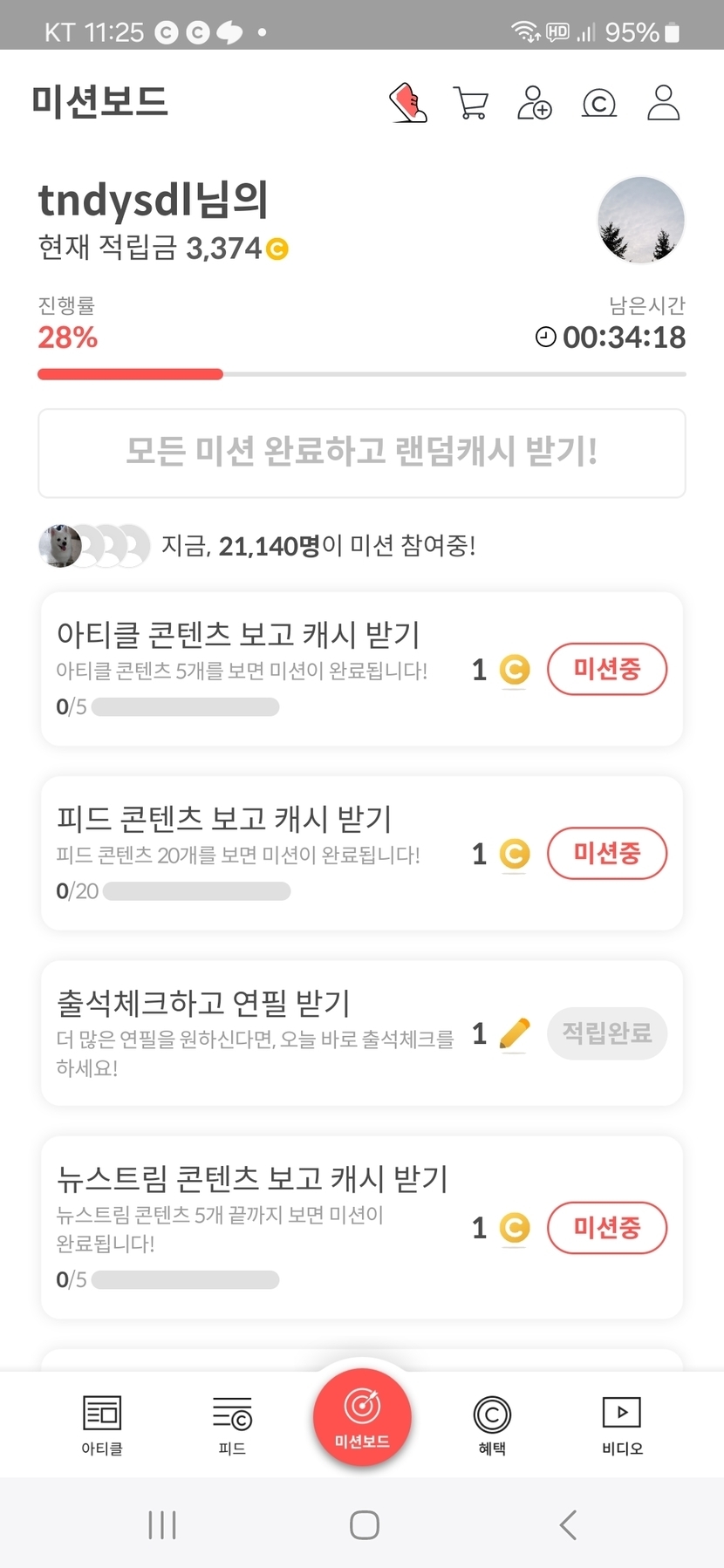Open the red sneaker step icon
The image size is (724, 1568).
click(x=407, y=103)
